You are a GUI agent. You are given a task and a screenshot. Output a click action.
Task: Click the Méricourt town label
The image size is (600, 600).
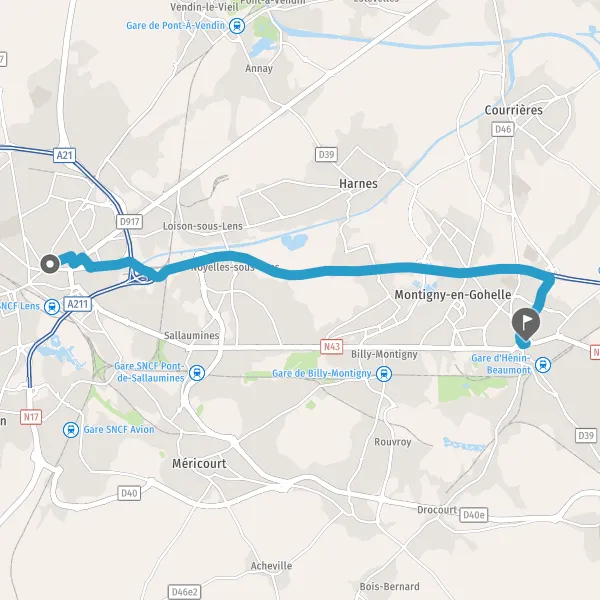pyautogui.click(x=199, y=464)
